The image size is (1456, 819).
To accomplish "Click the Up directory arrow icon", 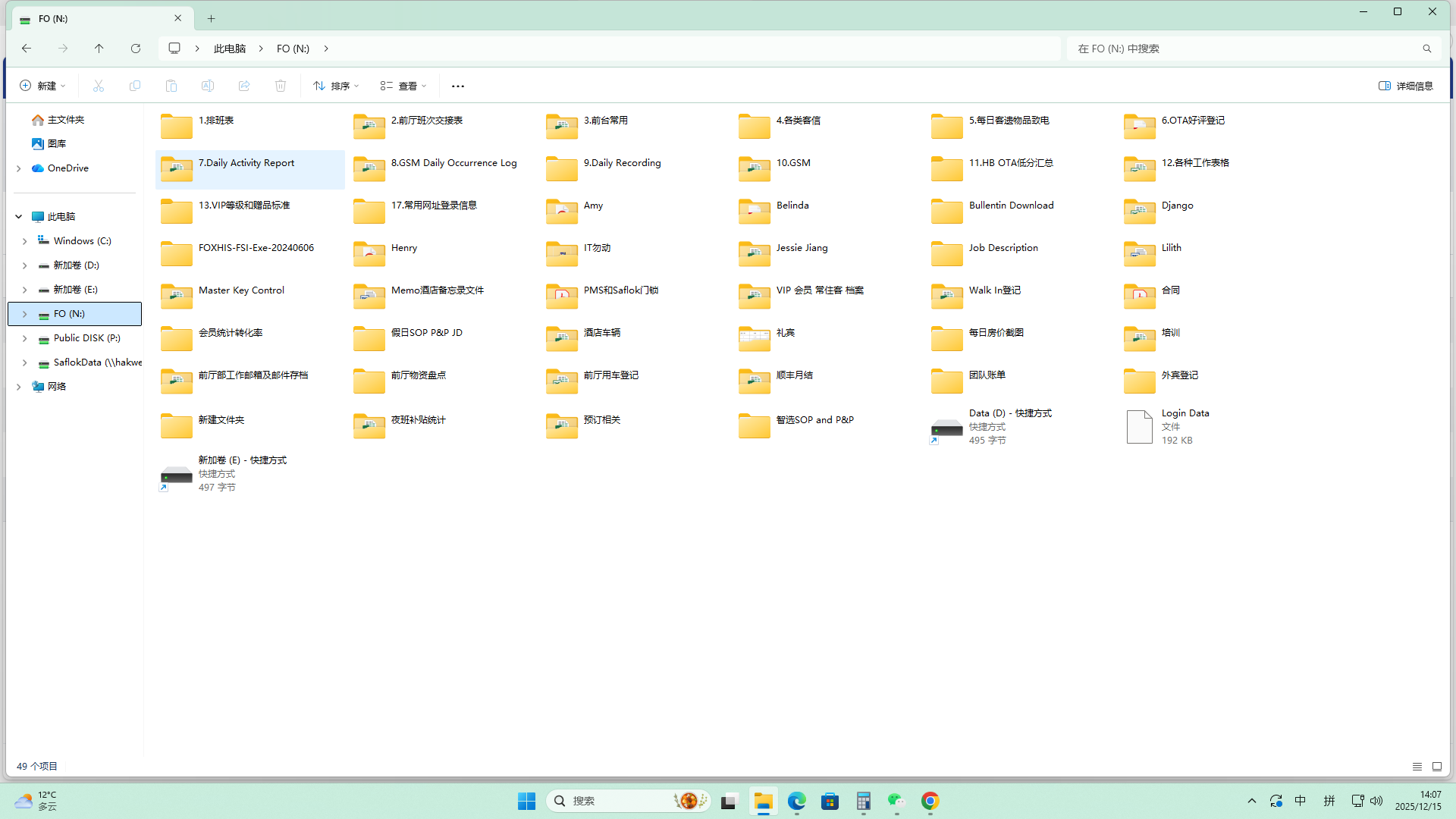I will [99, 49].
